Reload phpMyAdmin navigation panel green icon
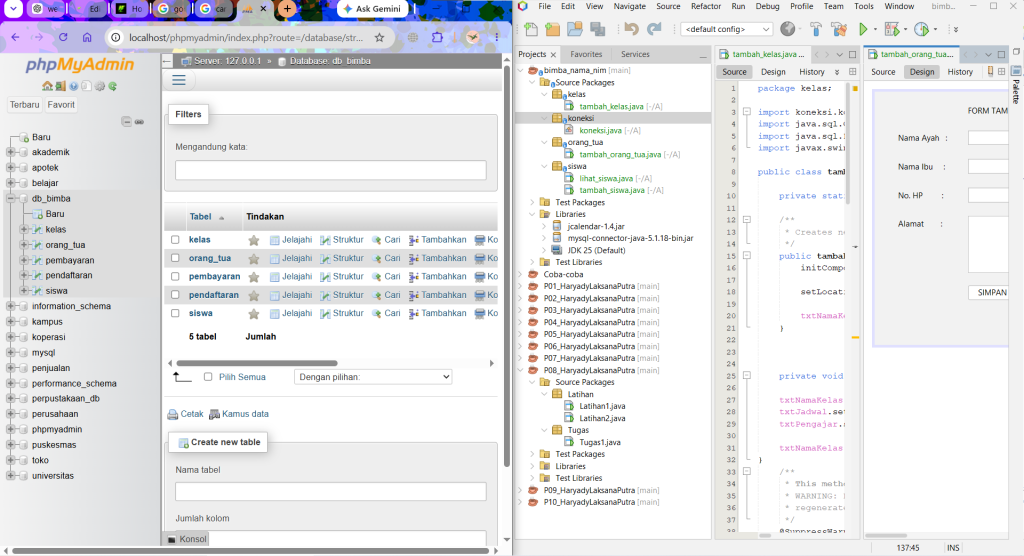The height and width of the screenshot is (556, 1024). pyautogui.click(x=113, y=86)
